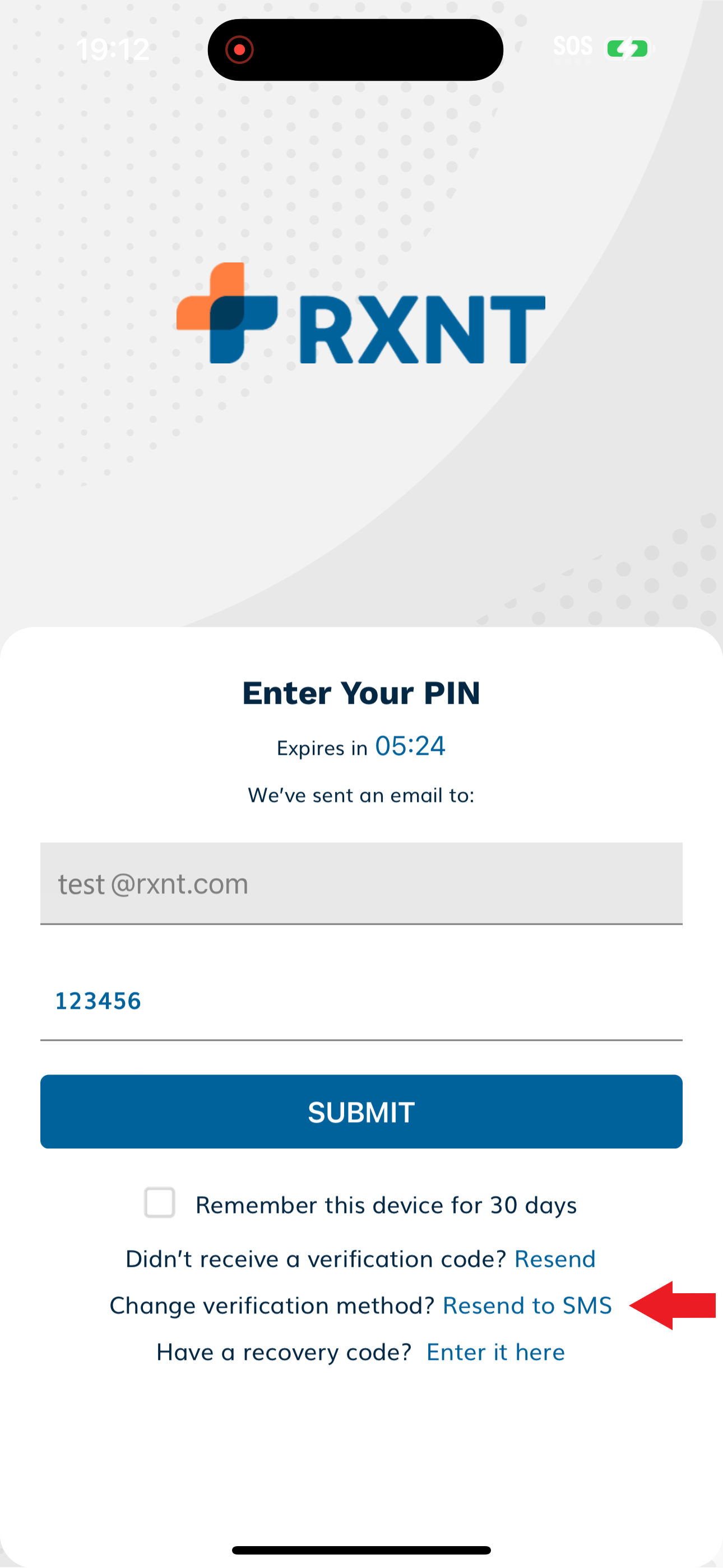Tap the Remember this device label text
This screenshot has width=723, height=1568.
click(x=386, y=1205)
